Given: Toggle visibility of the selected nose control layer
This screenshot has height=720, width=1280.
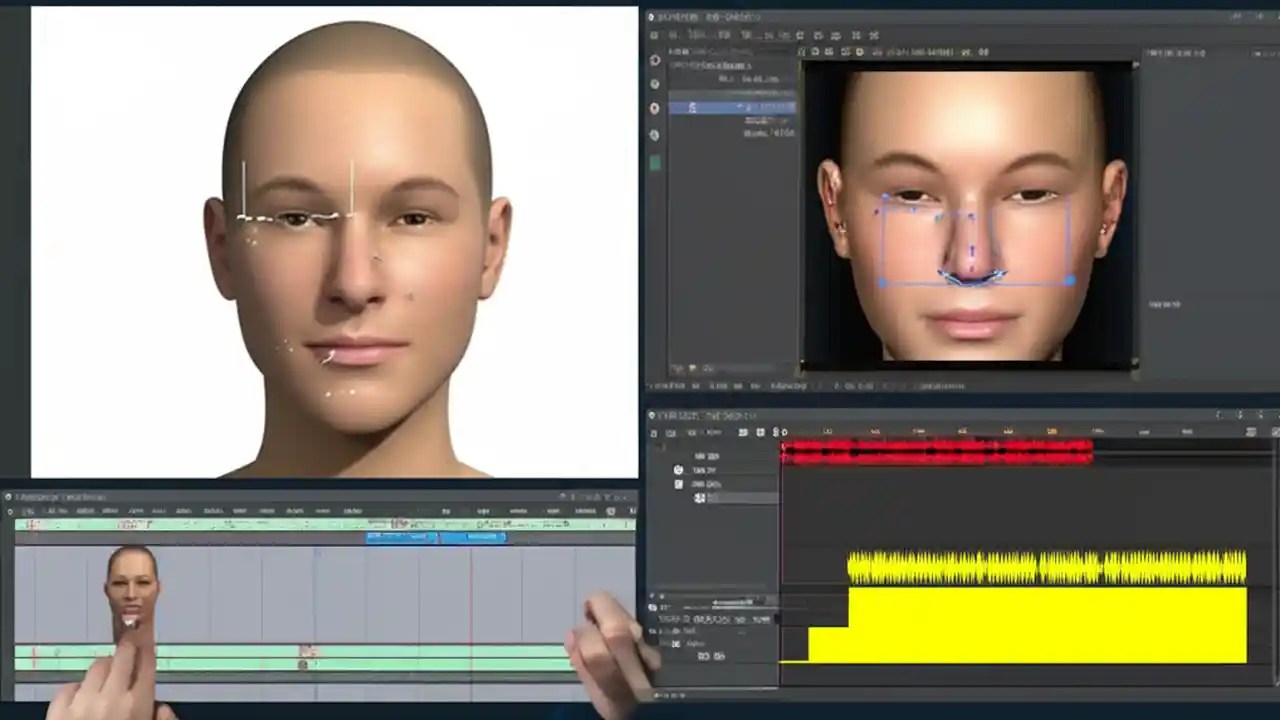Looking at the screenshot, I should tap(655, 107).
